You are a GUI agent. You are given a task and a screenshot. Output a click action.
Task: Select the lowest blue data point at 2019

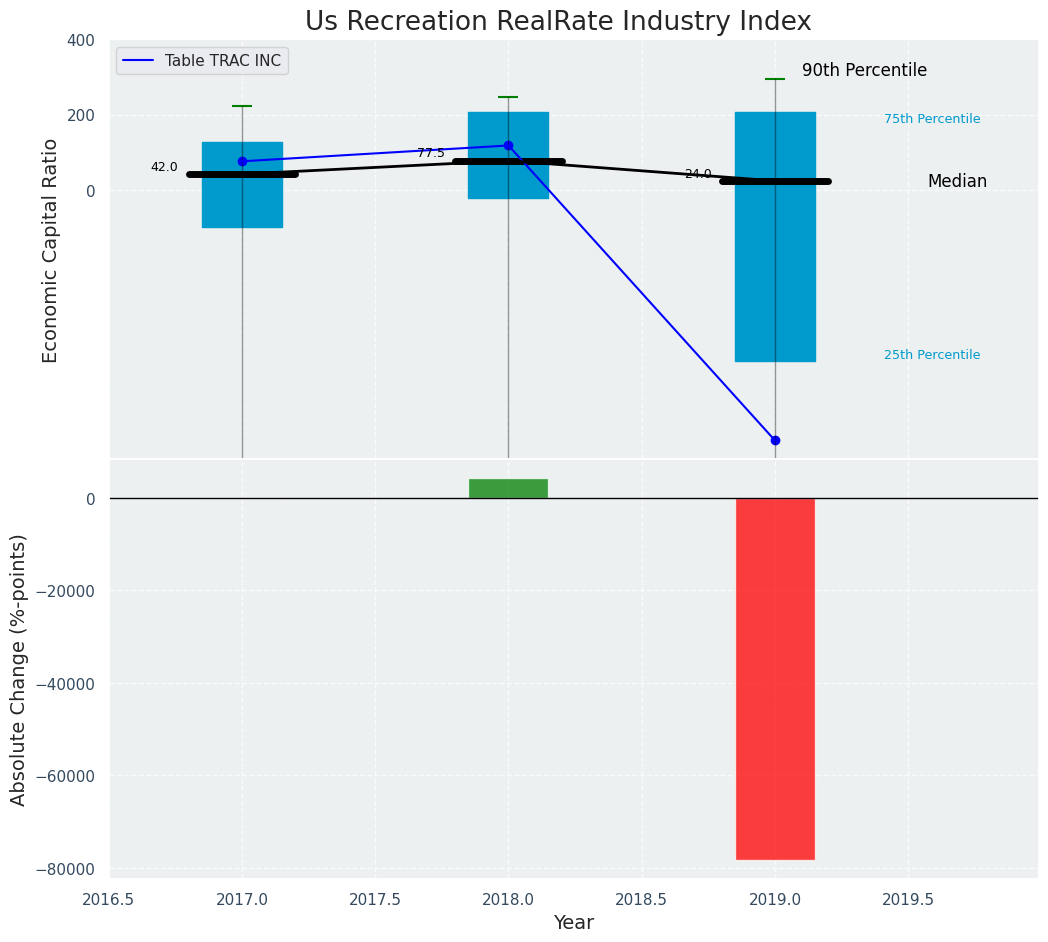[x=775, y=440]
